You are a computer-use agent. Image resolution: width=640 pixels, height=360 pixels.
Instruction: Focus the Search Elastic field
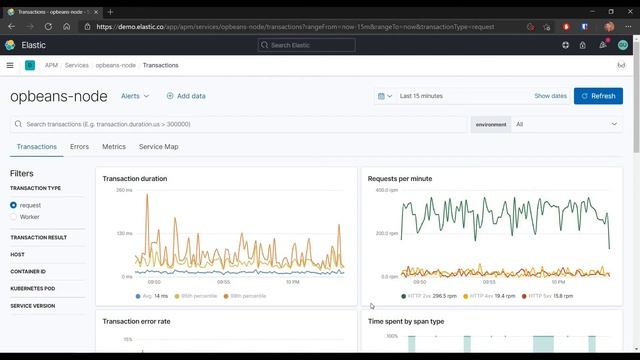(307, 45)
